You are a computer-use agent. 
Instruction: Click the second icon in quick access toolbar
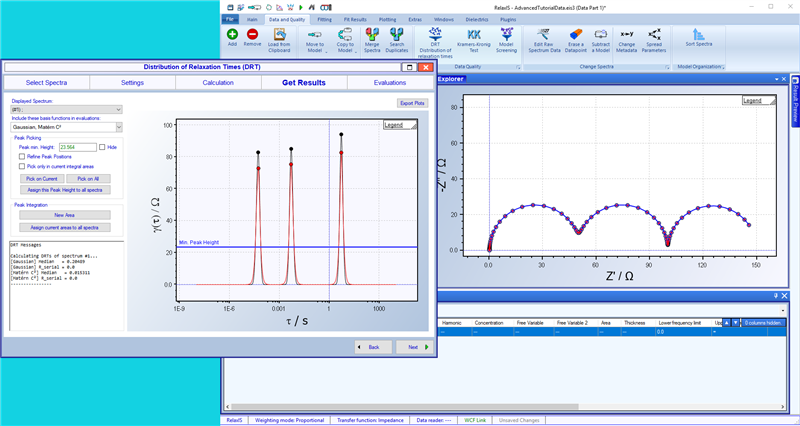[x=240, y=8]
